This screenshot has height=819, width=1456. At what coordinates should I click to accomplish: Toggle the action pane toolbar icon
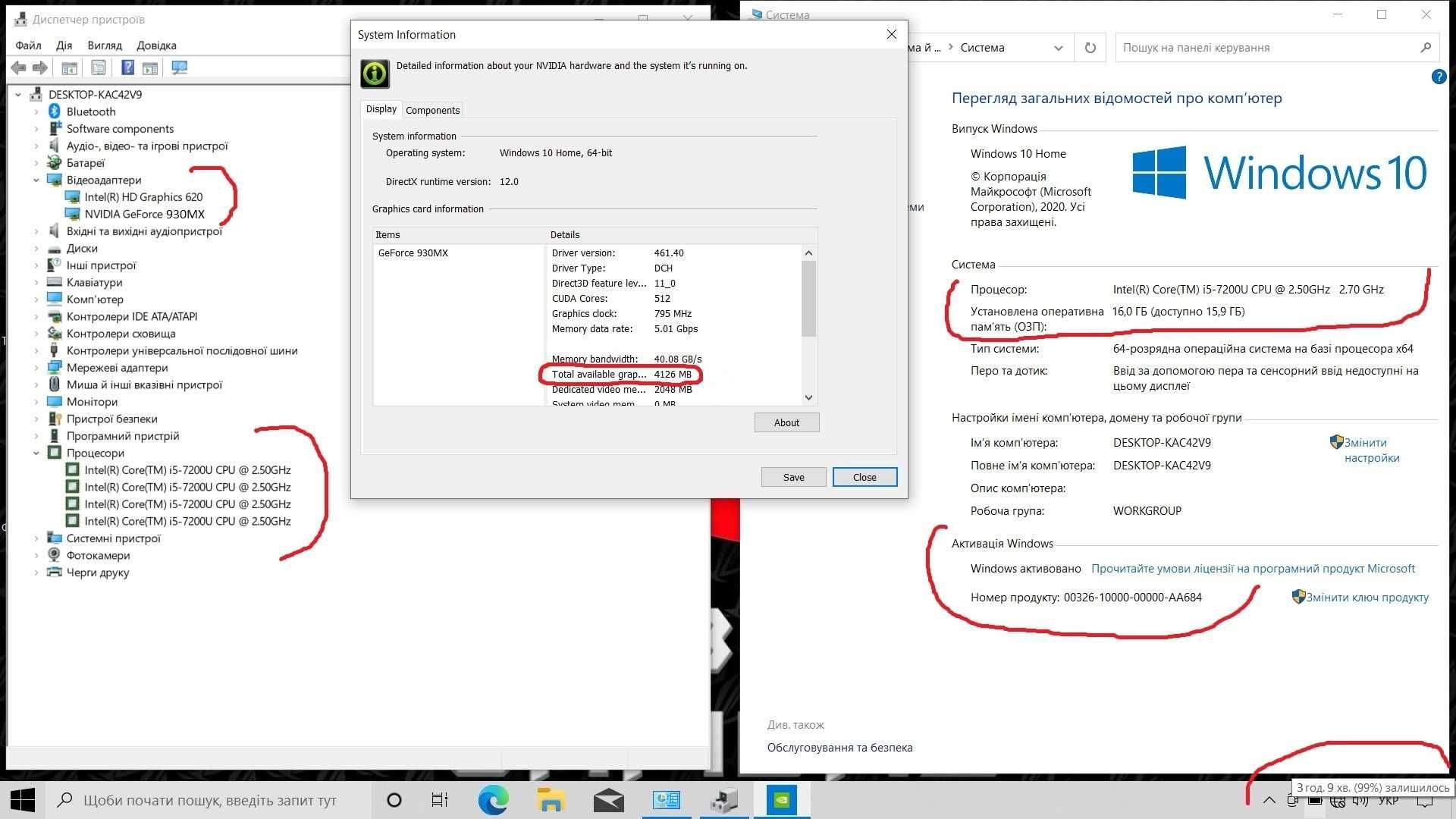(x=150, y=67)
